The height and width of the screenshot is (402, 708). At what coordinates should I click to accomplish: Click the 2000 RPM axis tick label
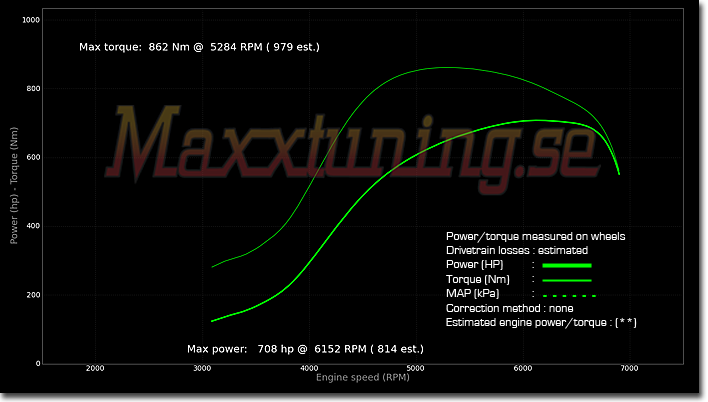[95, 369]
